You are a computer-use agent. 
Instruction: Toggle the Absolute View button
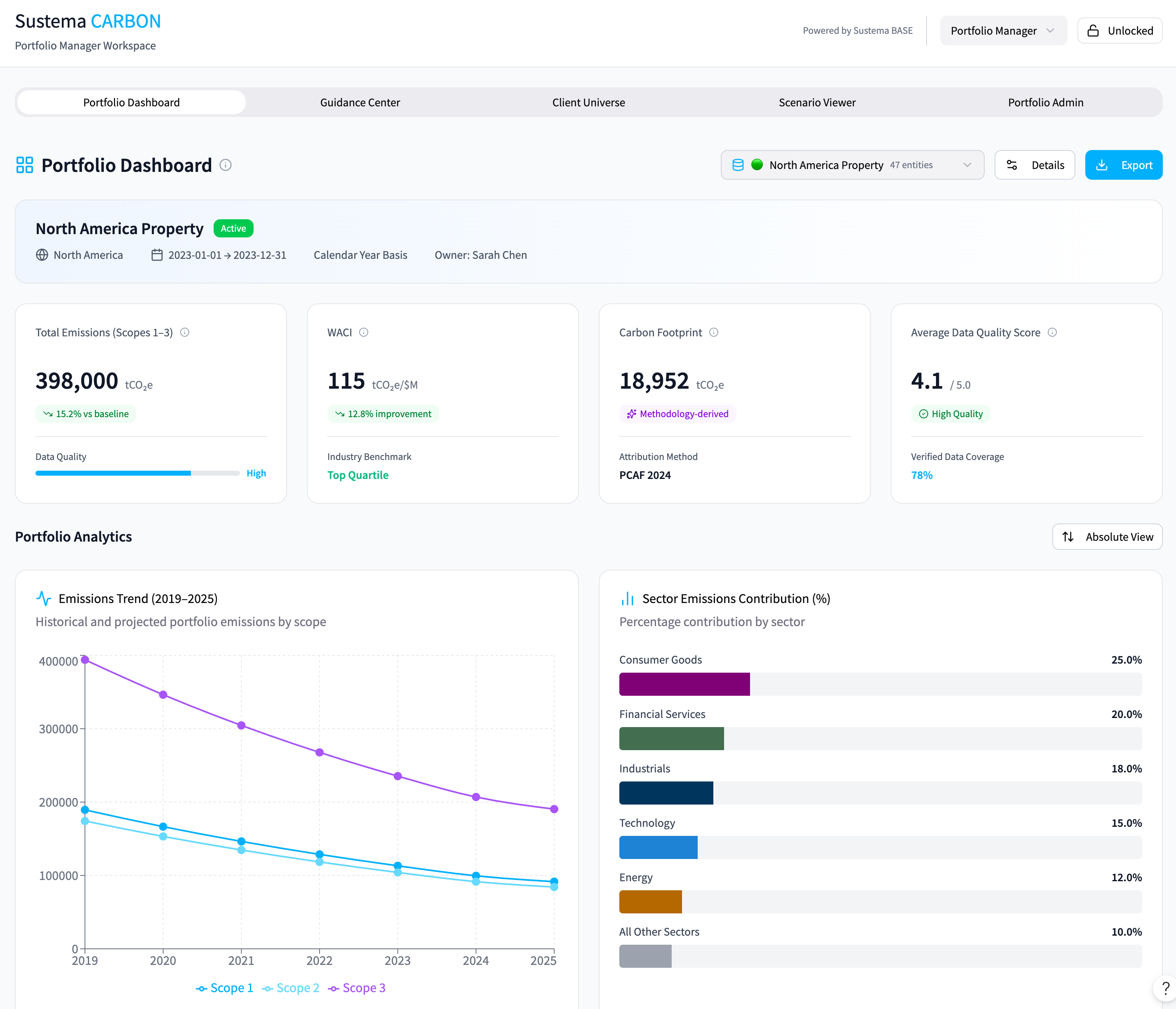(1107, 537)
